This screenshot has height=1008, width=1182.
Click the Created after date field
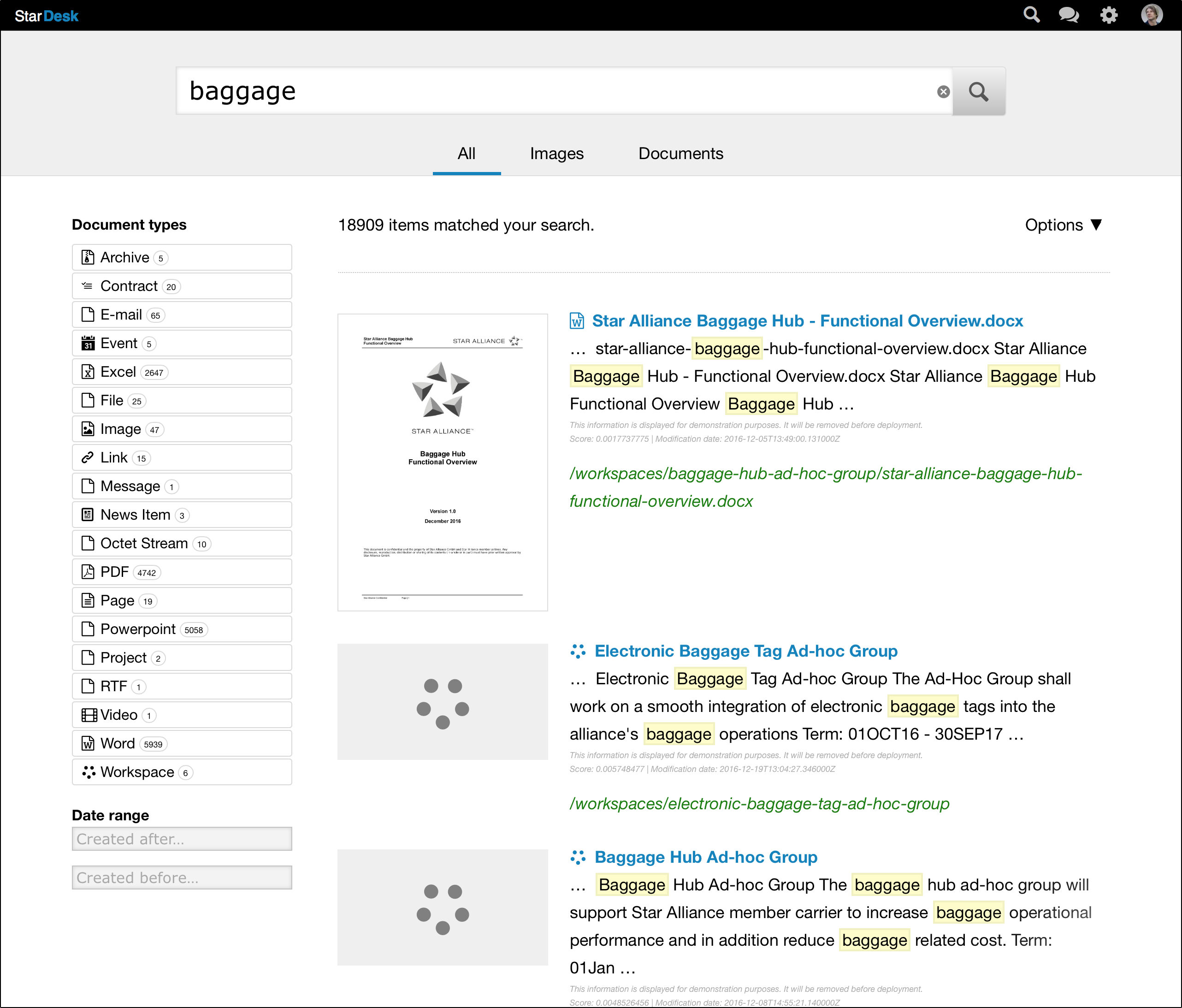pos(182,839)
